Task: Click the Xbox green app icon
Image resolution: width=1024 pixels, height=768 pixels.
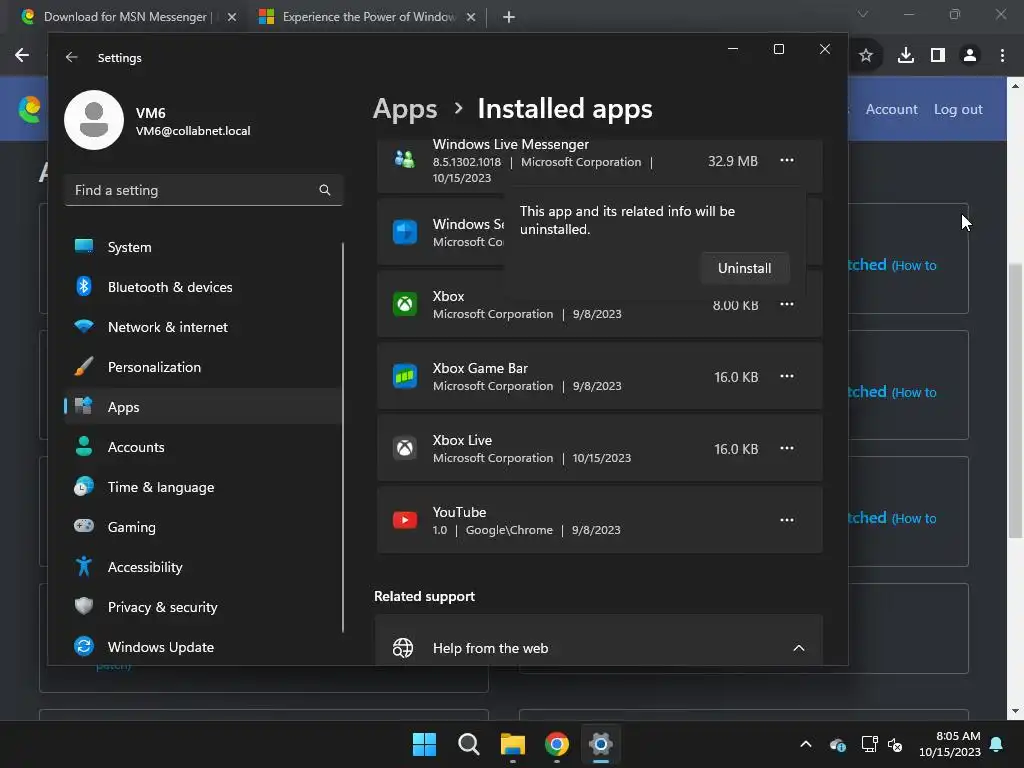Action: pyautogui.click(x=405, y=304)
